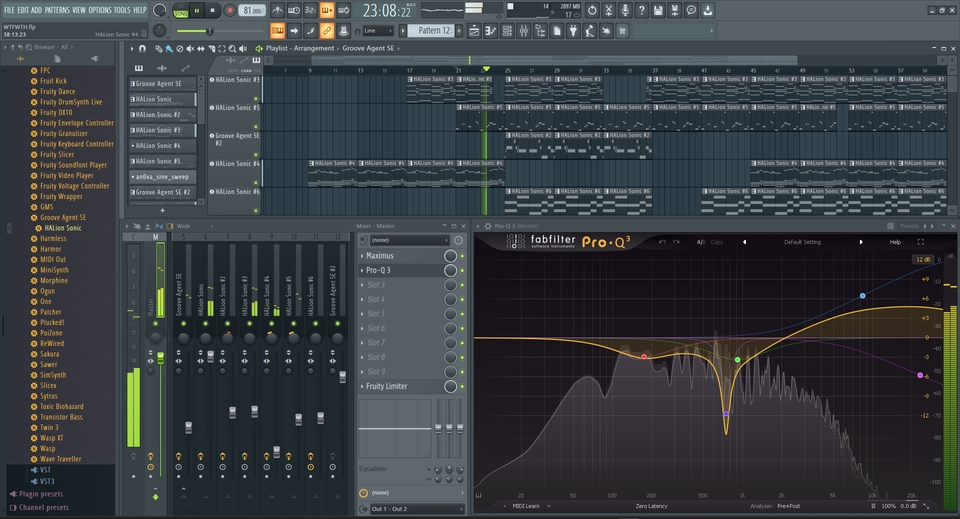Click the purple notch EQ band node
960x519 pixels.
(x=727, y=413)
